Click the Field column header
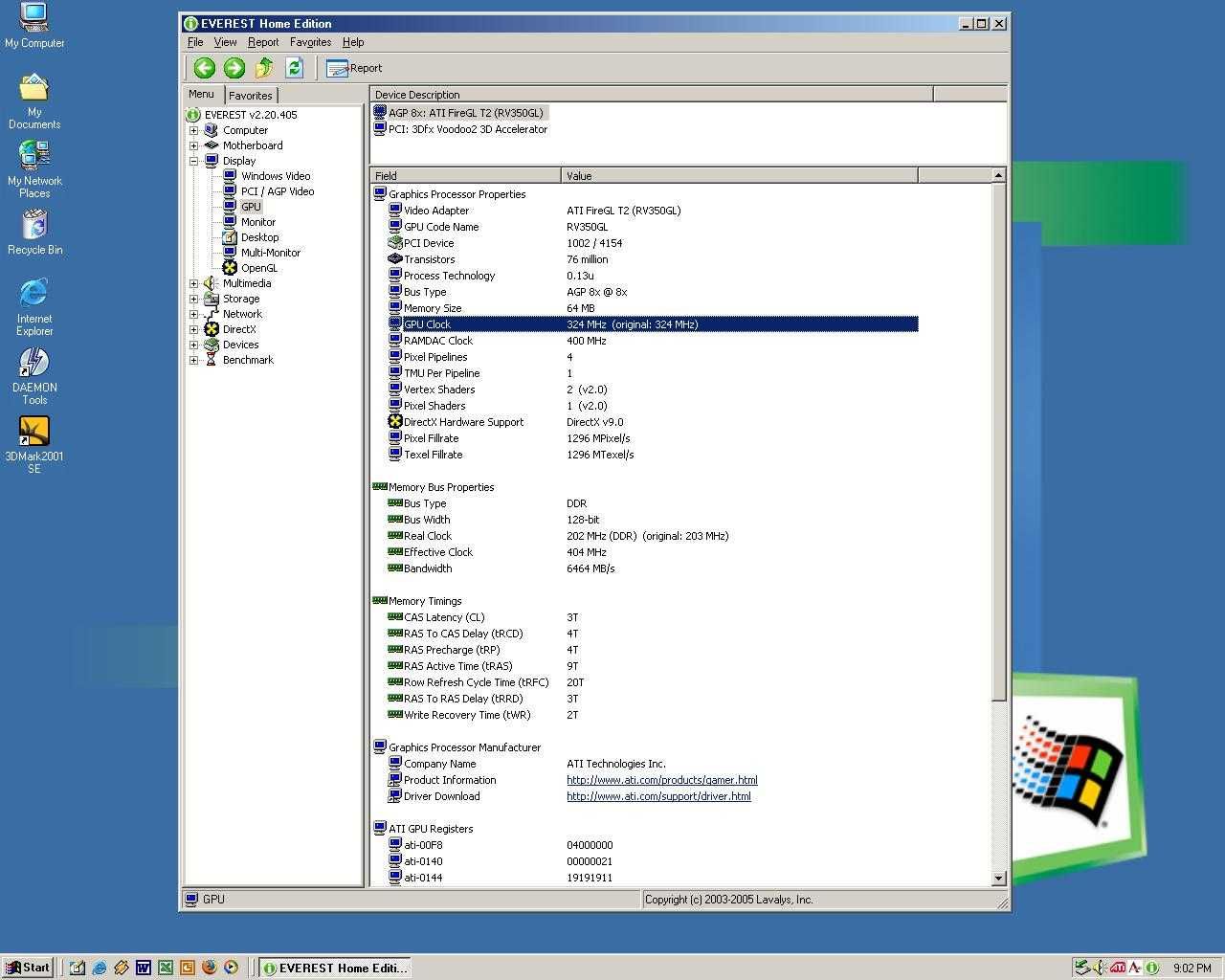This screenshot has width=1225, height=980. tap(465, 175)
